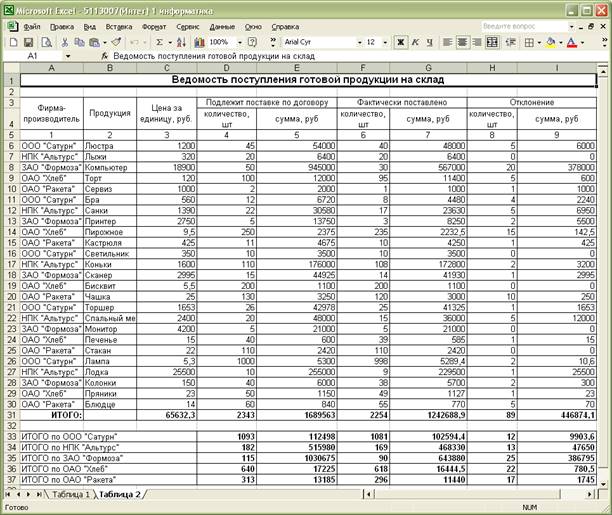The height and width of the screenshot is (515, 612).
Task: Click the Excel icon in the title bar
Action: pyautogui.click(x=9, y=9)
